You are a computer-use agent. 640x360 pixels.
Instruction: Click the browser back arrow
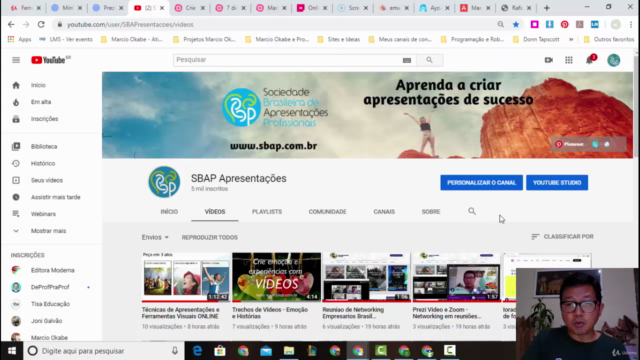pos(11,24)
